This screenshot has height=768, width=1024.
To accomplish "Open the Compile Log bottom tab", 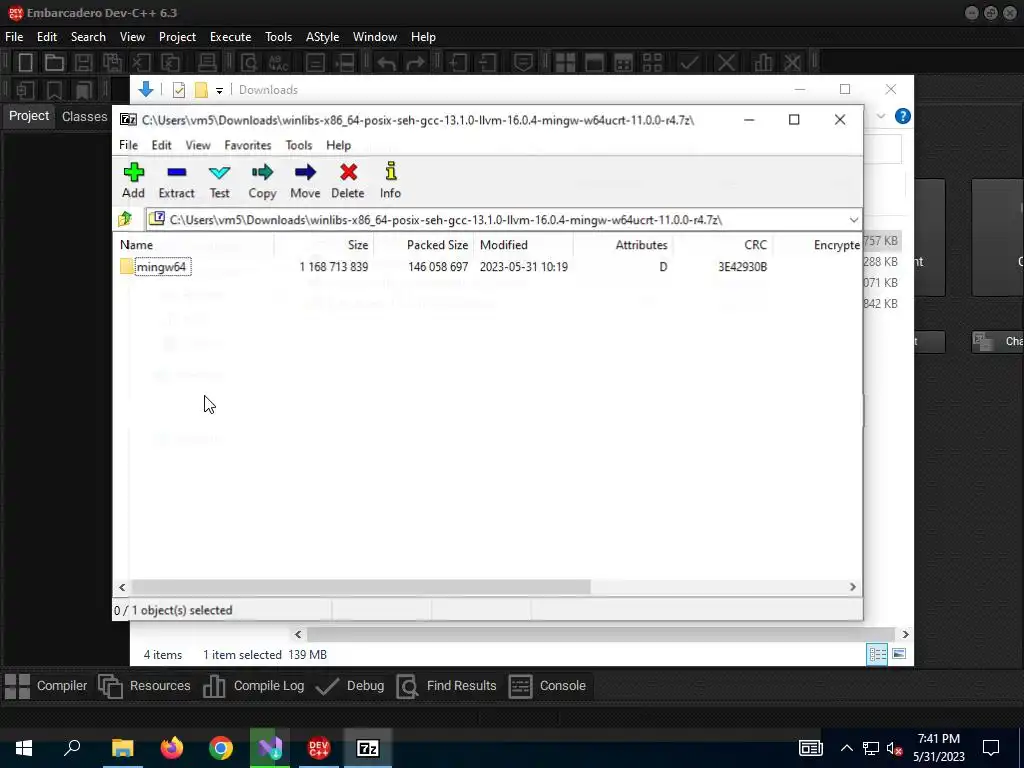I will tap(254, 686).
